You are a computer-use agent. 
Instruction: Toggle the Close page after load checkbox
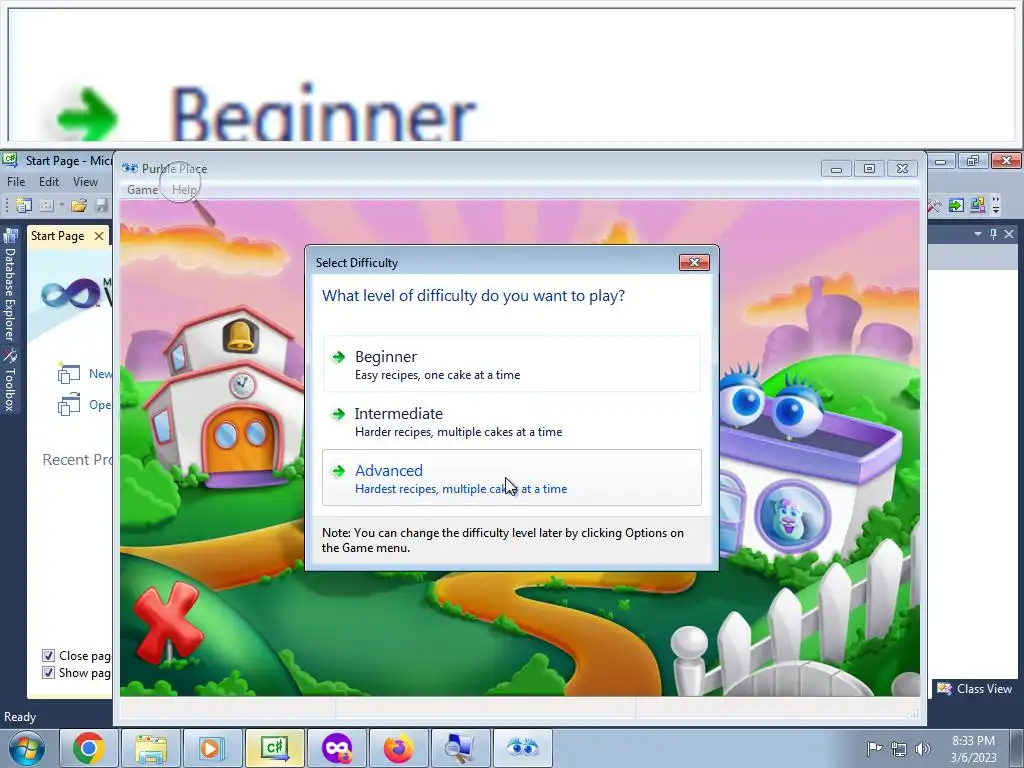(48, 655)
